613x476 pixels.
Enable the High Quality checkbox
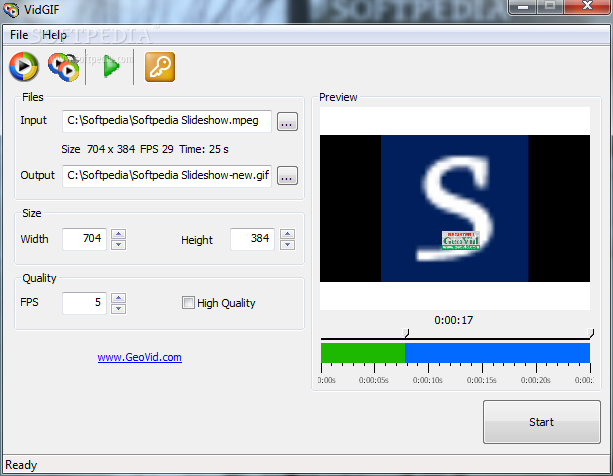(x=188, y=302)
